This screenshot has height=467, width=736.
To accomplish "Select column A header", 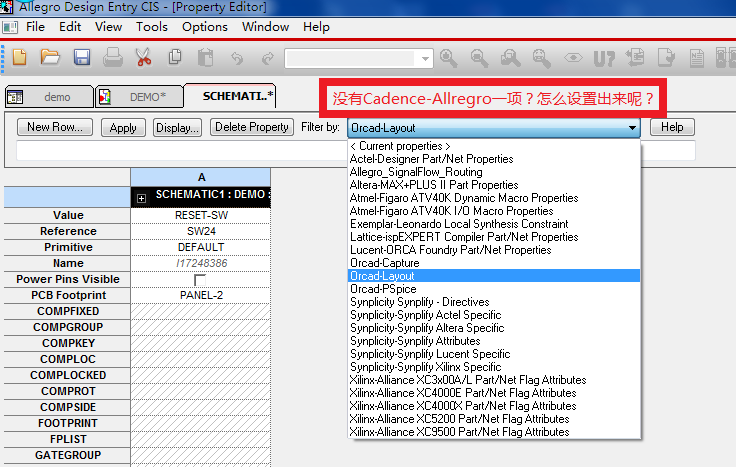I will 201,177.
